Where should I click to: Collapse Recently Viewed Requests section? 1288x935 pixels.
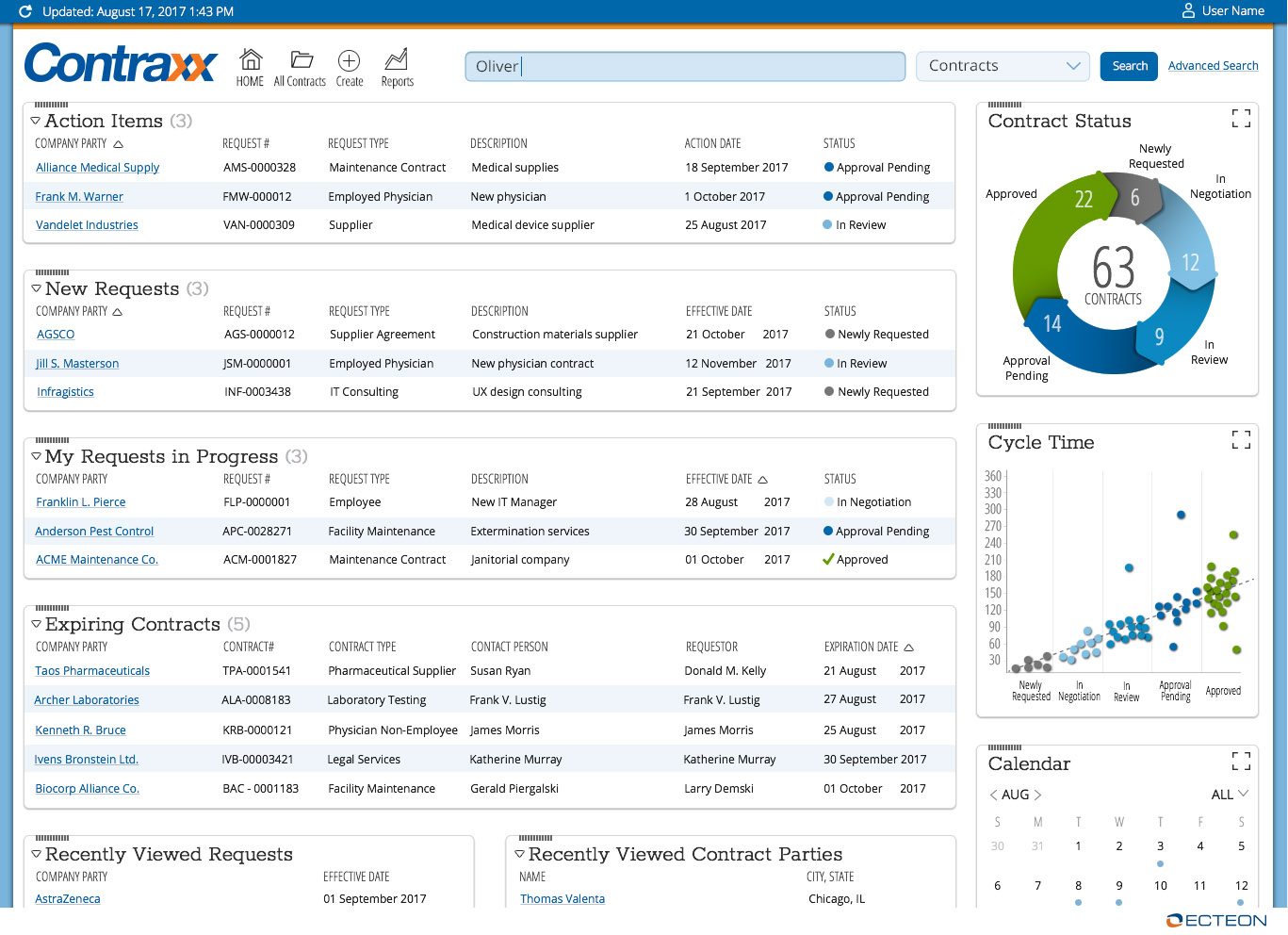click(x=36, y=854)
